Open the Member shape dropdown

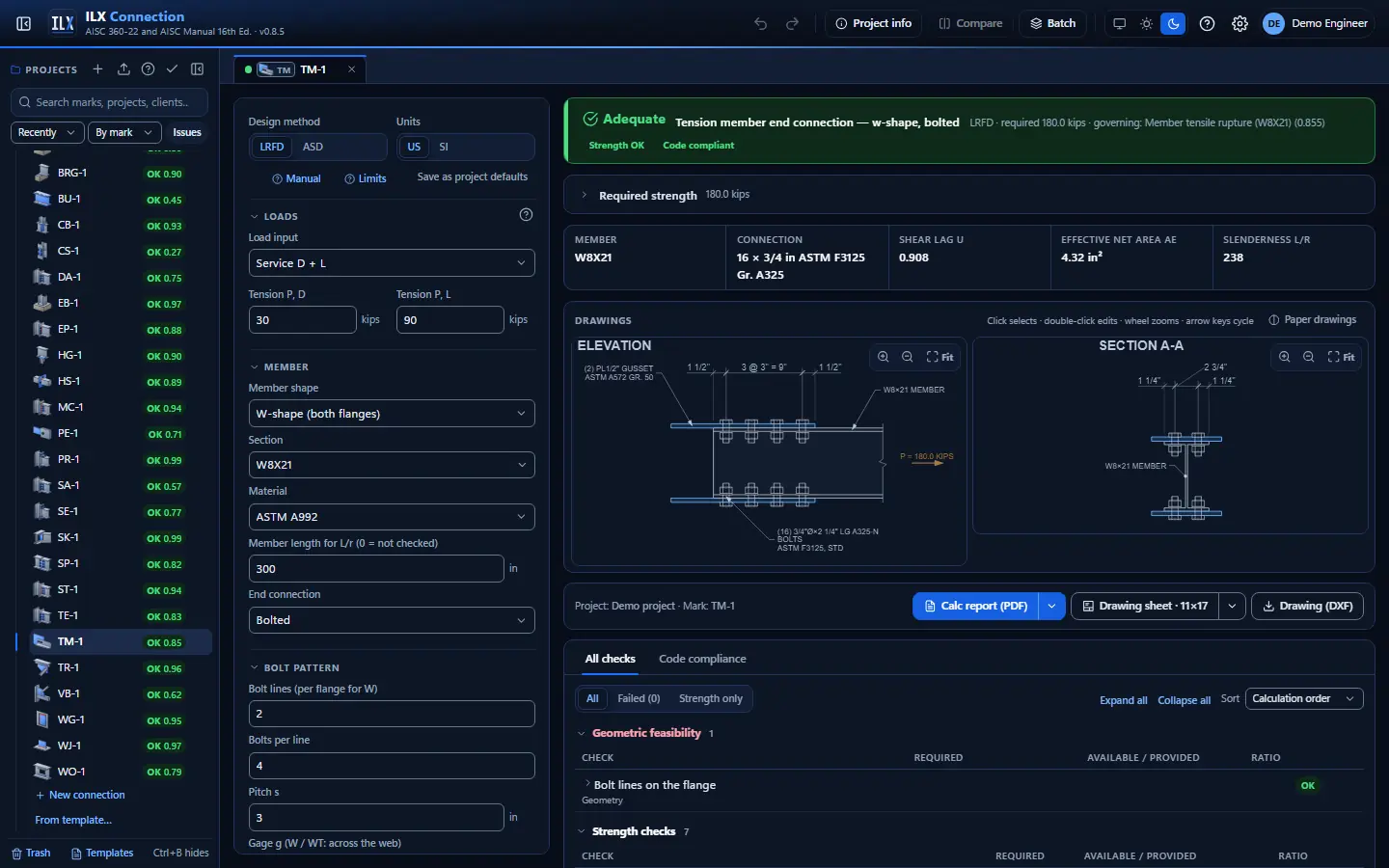point(392,414)
